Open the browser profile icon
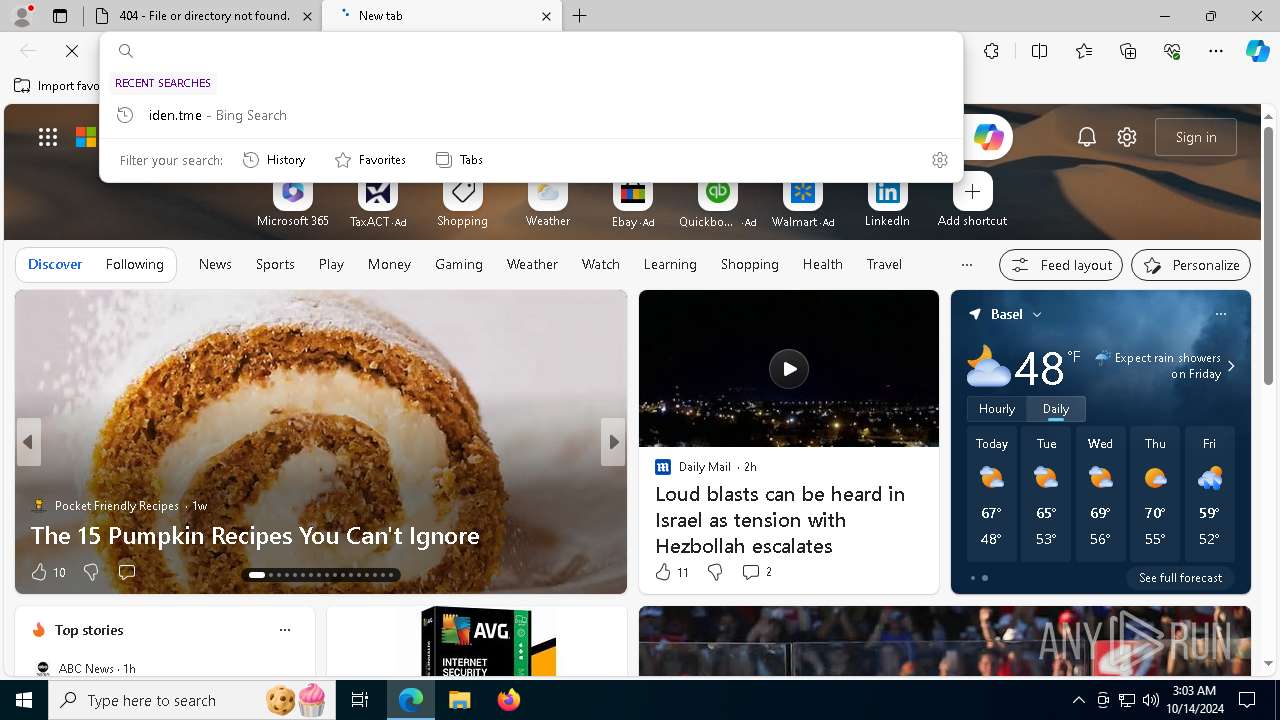 pyautogui.click(x=21, y=16)
